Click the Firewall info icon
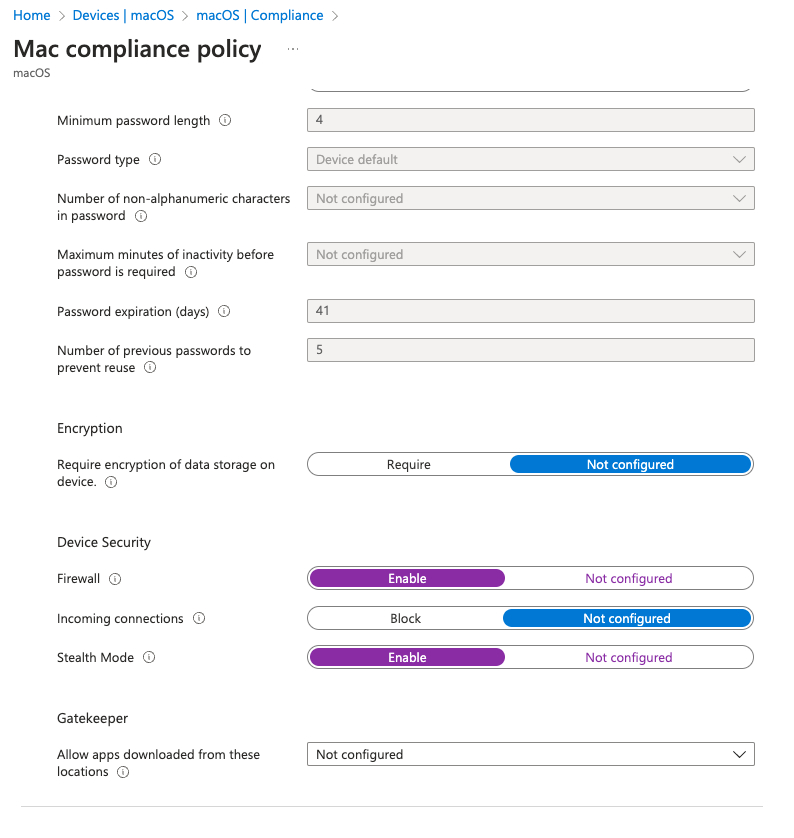 (115, 579)
